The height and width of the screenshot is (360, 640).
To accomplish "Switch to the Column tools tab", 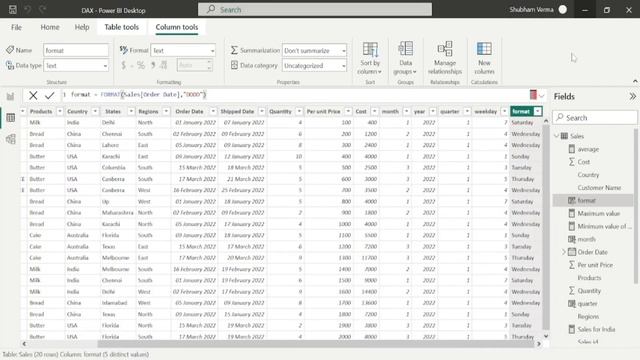I will coord(177,27).
